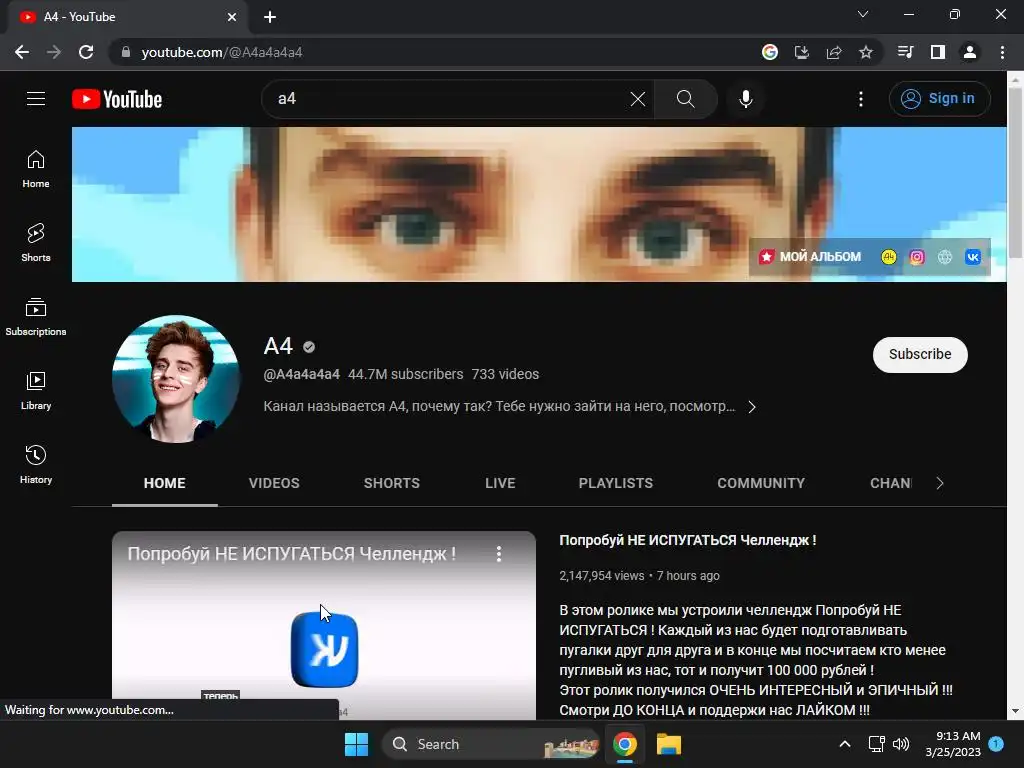Start voice search with microphone
Image resolution: width=1024 pixels, height=768 pixels.
point(746,99)
